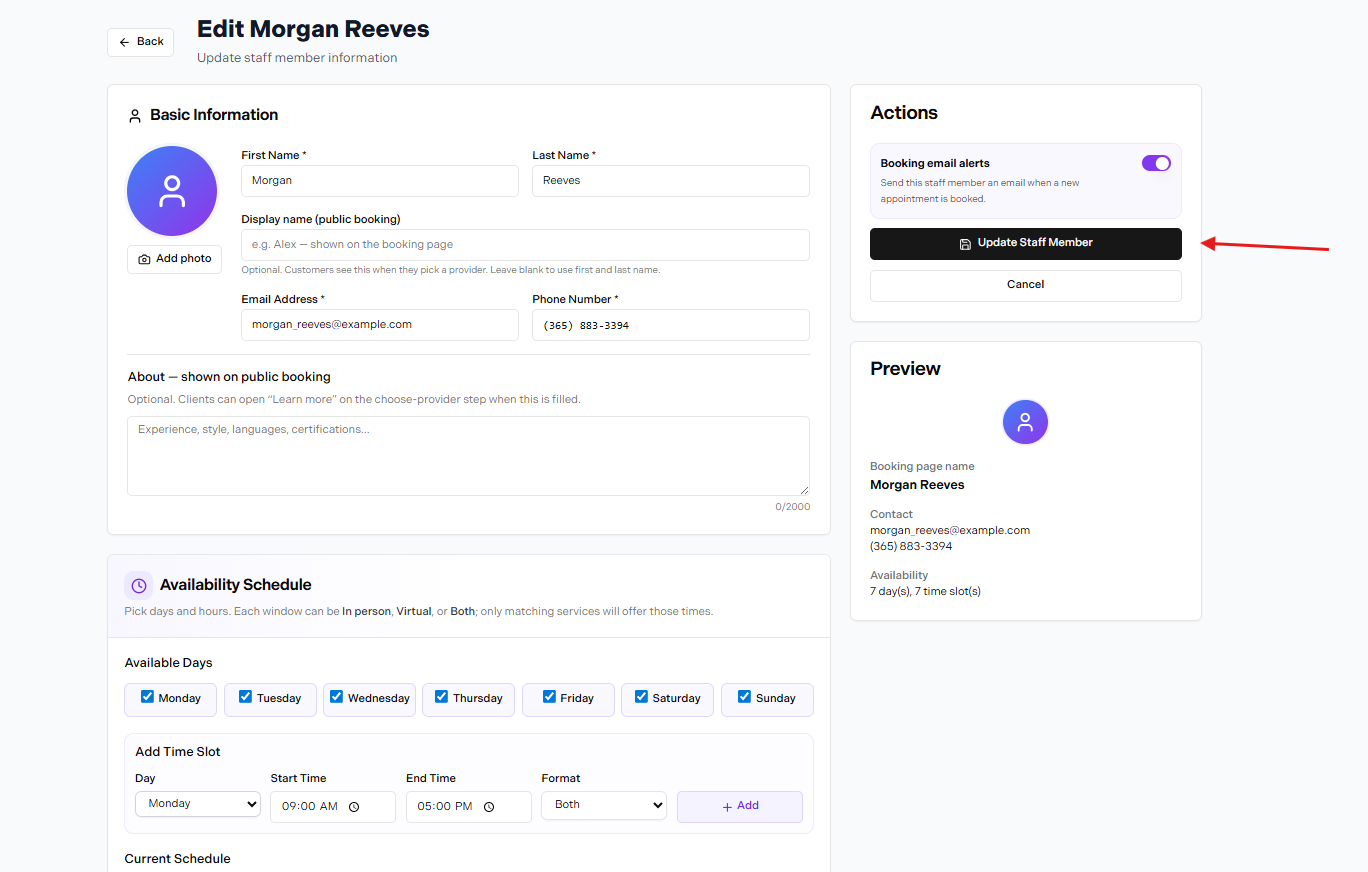This screenshot has height=872, width=1368.
Task: Uncheck the Wednesday checkbox
Action: coord(337,697)
